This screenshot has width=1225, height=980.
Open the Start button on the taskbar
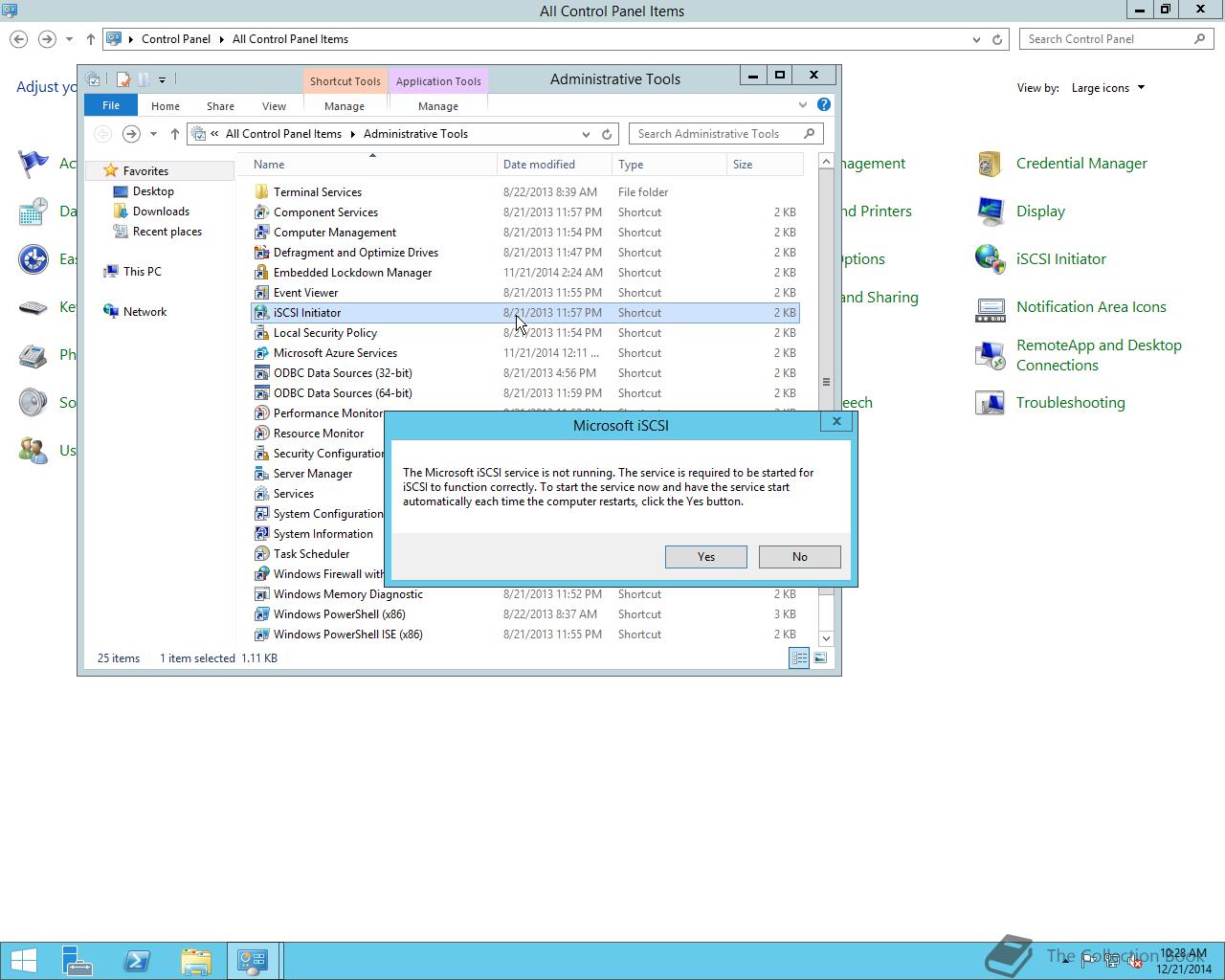pos(24,961)
